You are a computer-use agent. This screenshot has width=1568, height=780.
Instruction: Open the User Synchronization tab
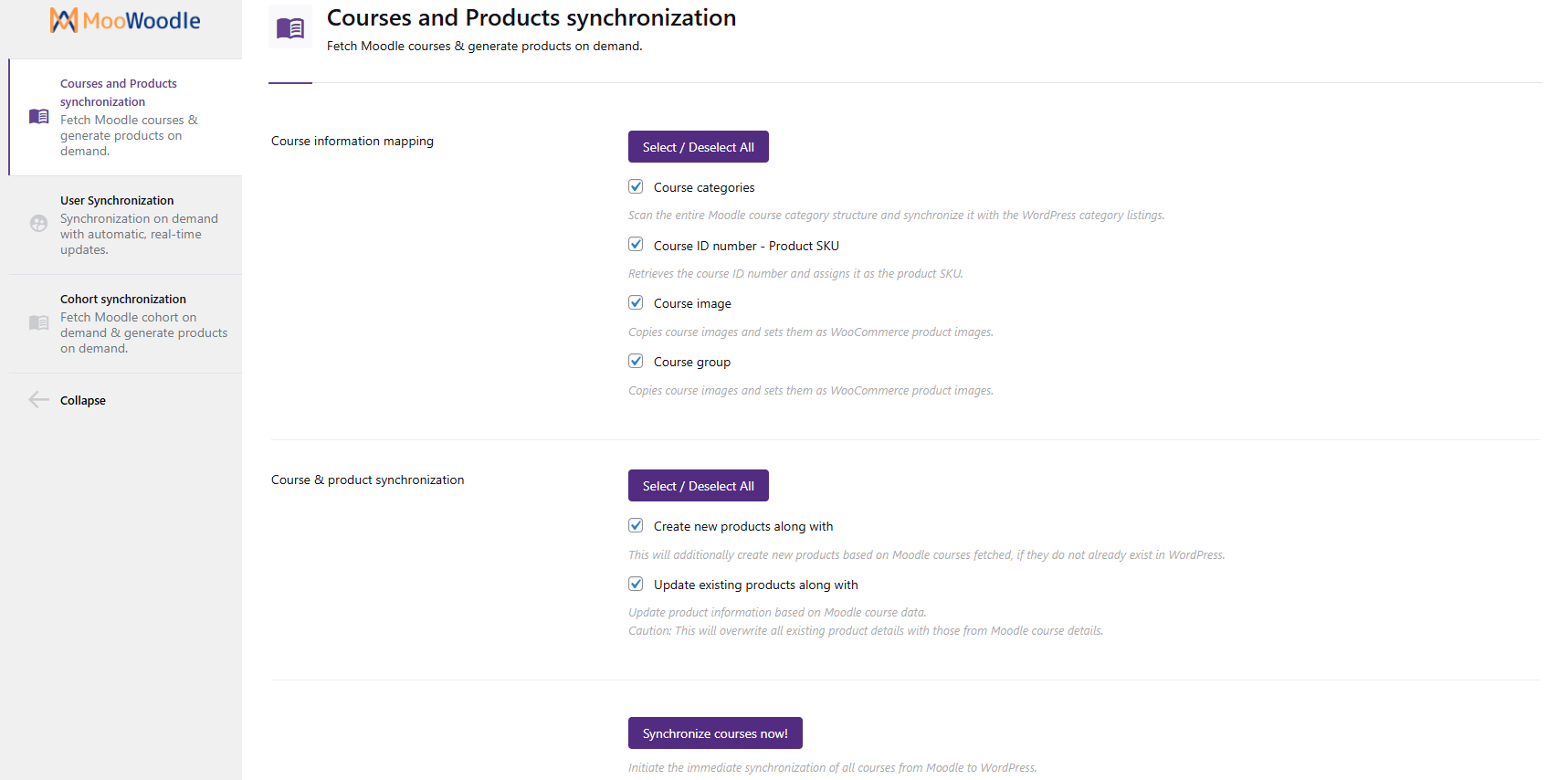pos(117,201)
